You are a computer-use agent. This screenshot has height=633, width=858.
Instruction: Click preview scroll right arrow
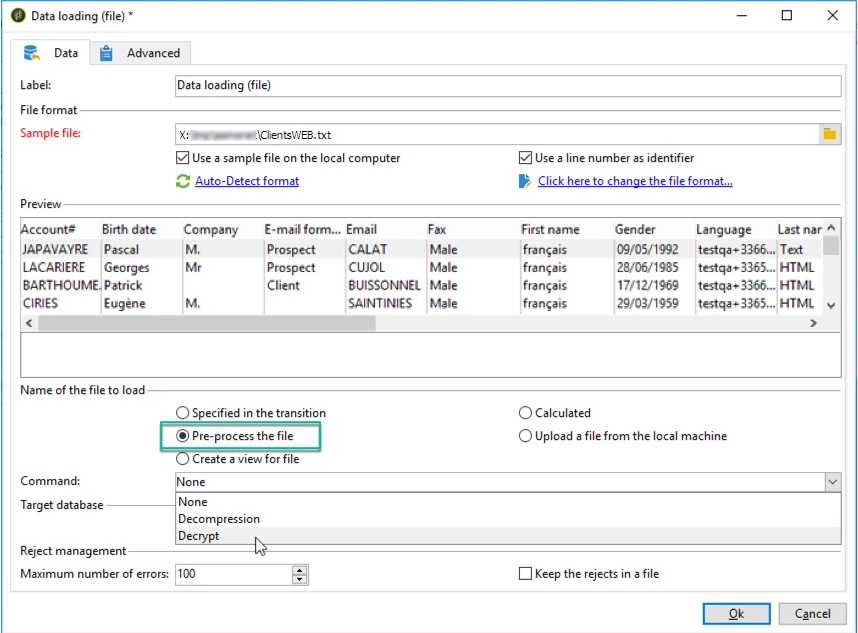tap(813, 323)
